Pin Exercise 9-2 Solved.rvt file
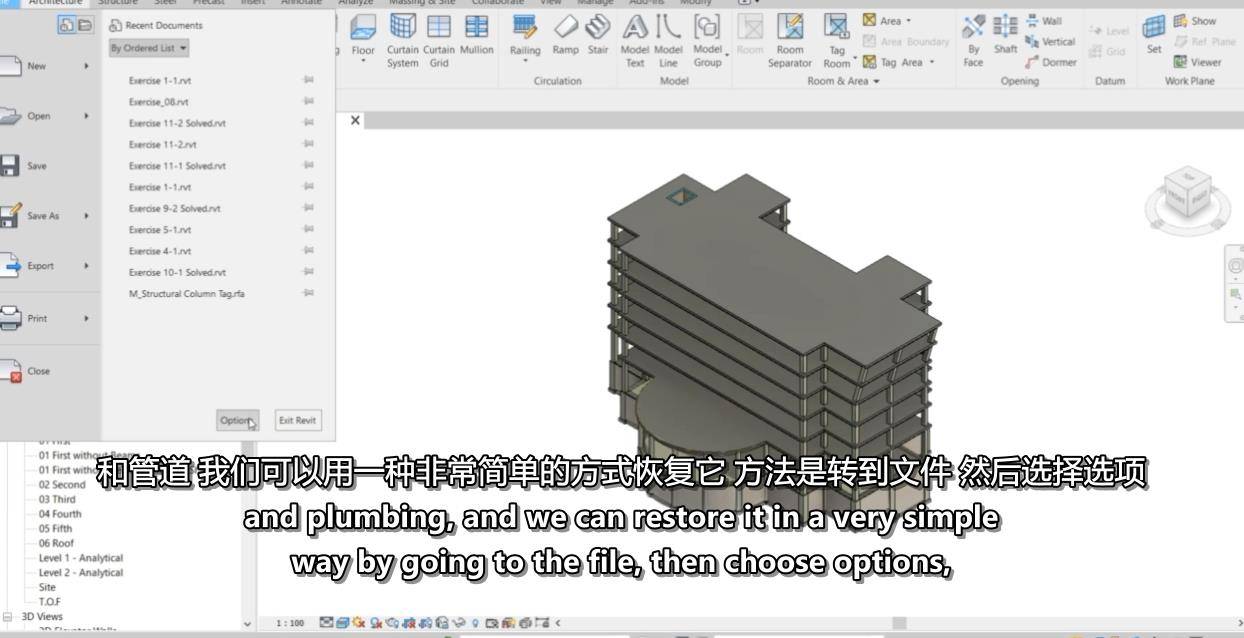 coord(308,208)
